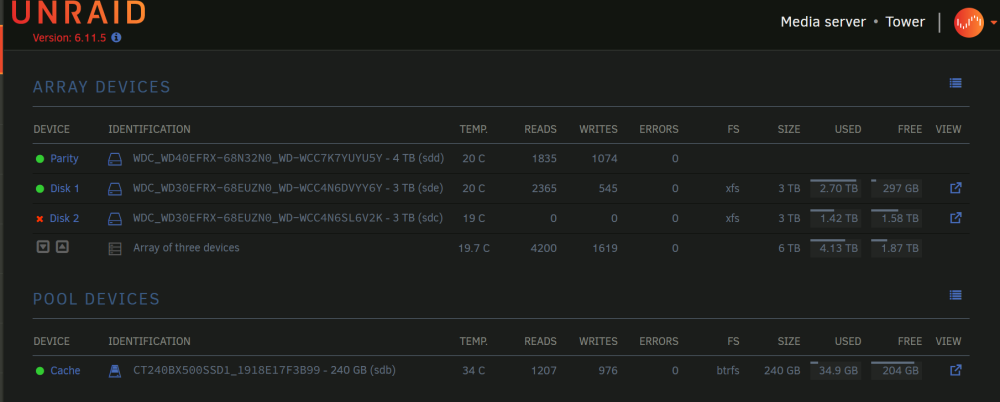This screenshot has width=1000, height=402.
Task: Click the ARRAY DEVICES section heading
Action: coord(102,87)
